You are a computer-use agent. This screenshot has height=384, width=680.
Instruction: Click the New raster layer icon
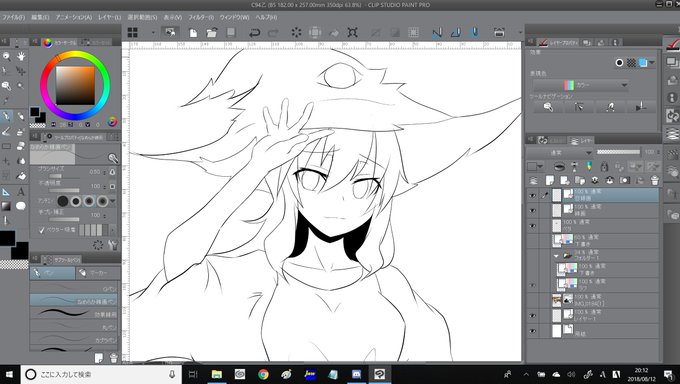coord(550,180)
